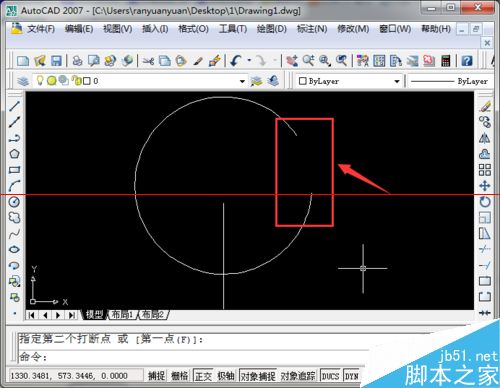Open the 文件(F) menu
This screenshot has width=500, height=388.
41,29
